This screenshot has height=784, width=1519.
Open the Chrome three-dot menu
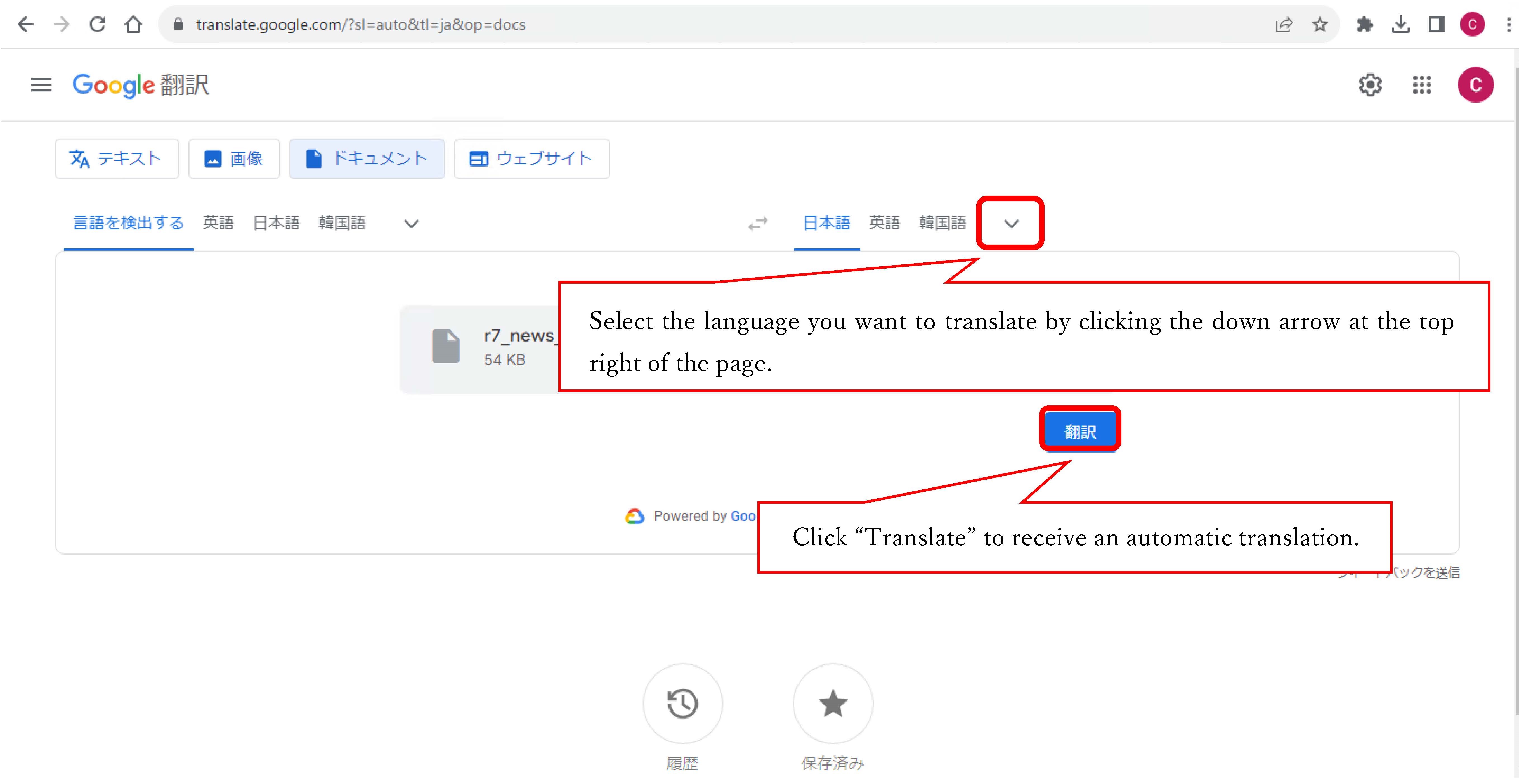tap(1508, 25)
